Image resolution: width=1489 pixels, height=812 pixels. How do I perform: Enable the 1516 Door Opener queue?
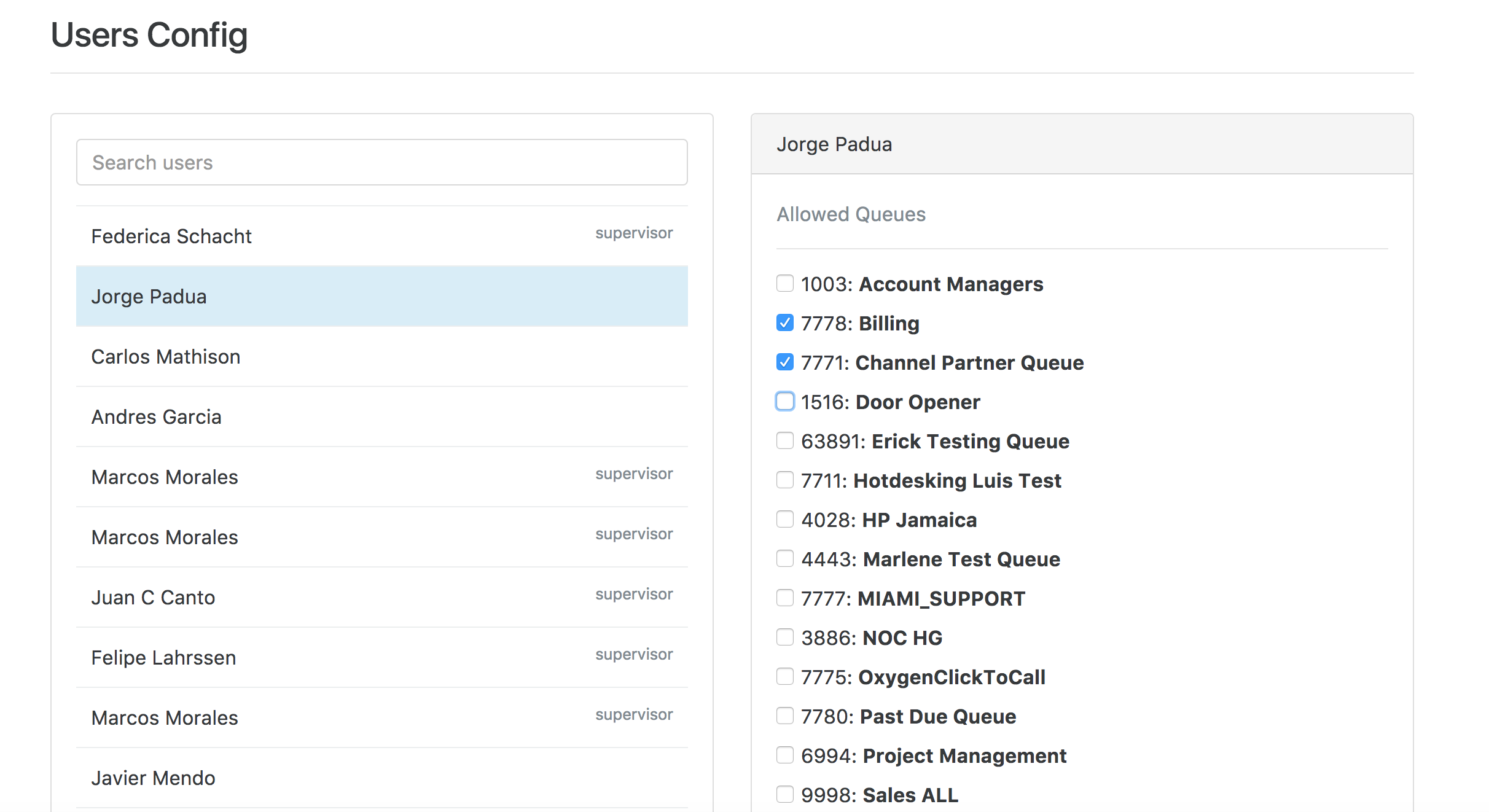[x=784, y=402]
